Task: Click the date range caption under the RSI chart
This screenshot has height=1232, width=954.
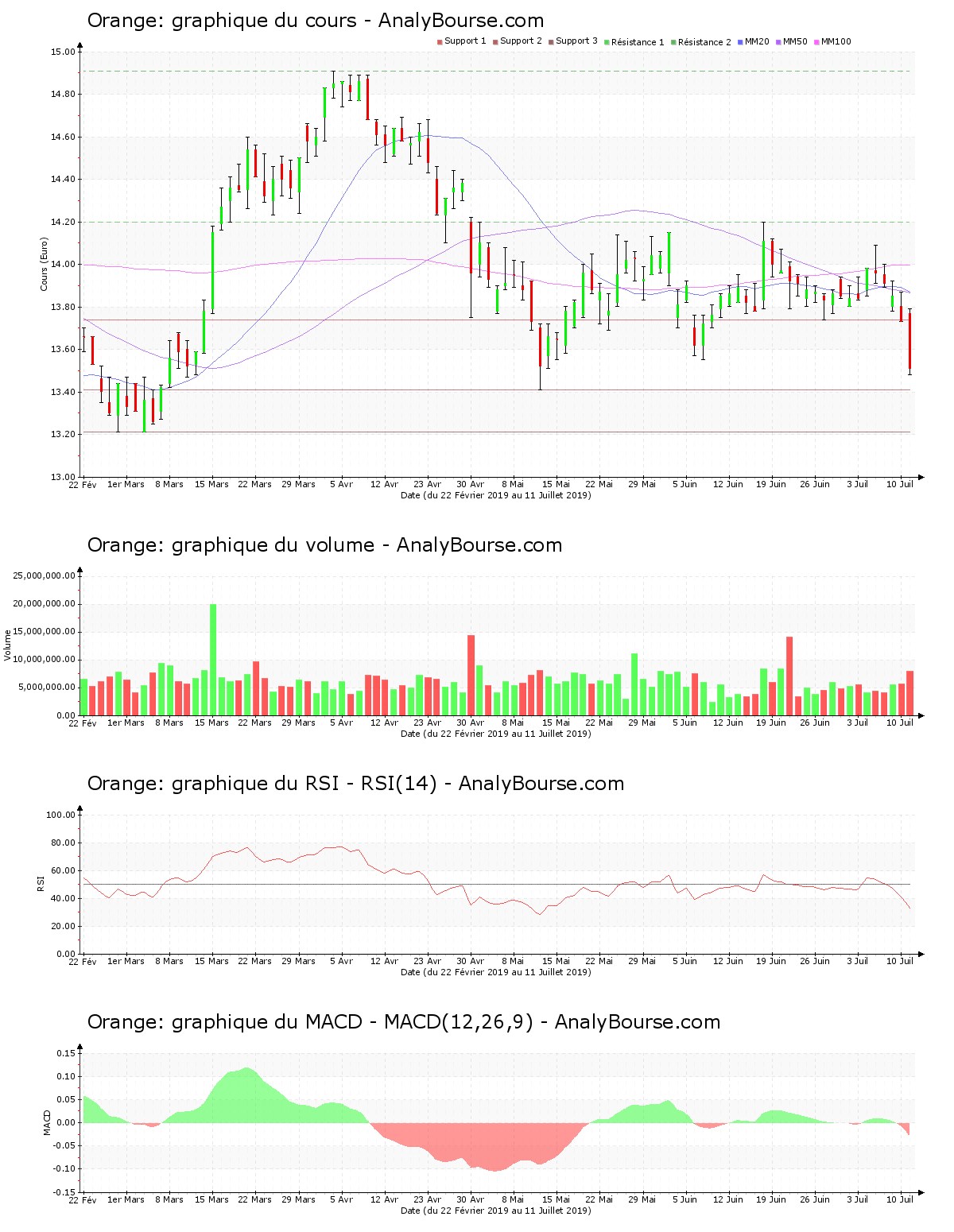Action: (x=495, y=972)
